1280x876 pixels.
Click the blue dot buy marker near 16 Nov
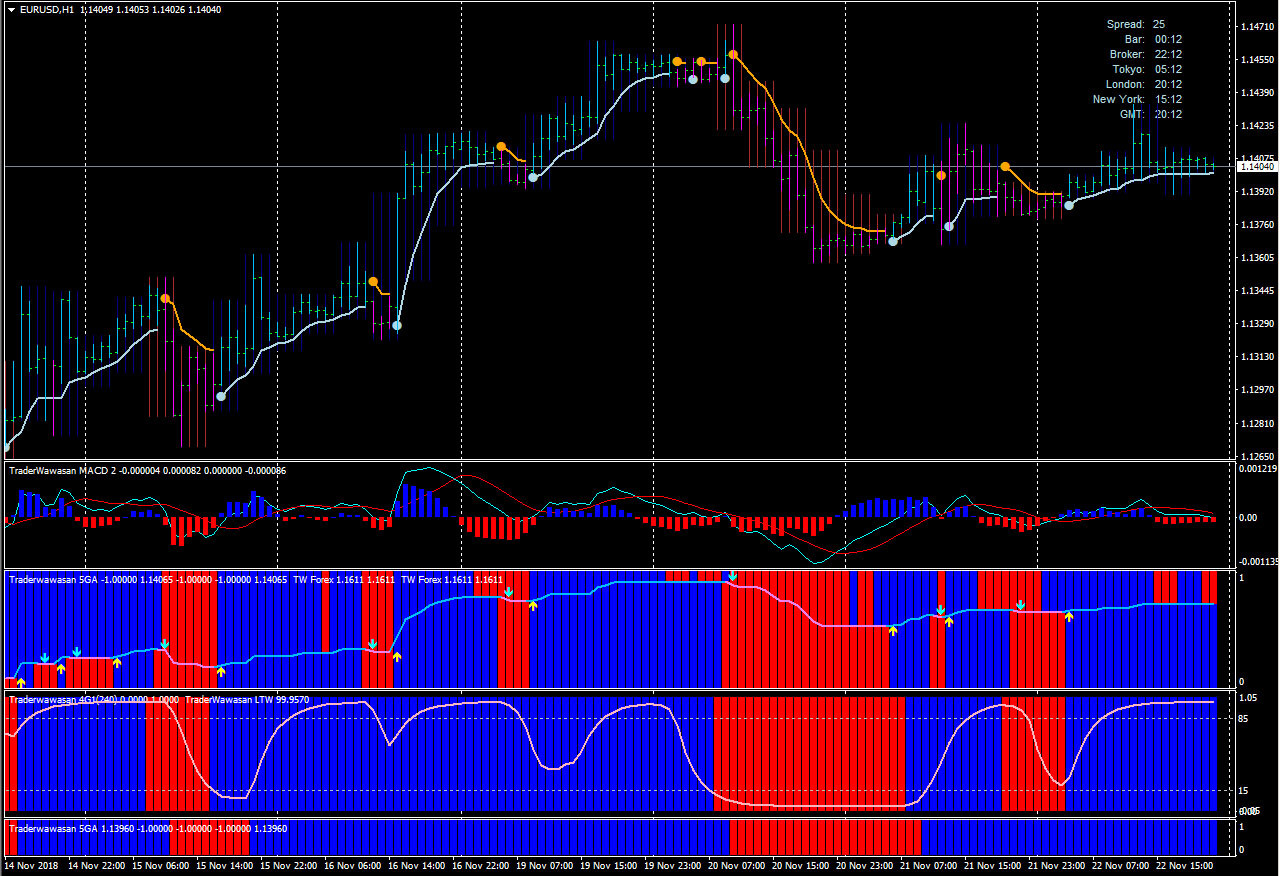[396, 325]
